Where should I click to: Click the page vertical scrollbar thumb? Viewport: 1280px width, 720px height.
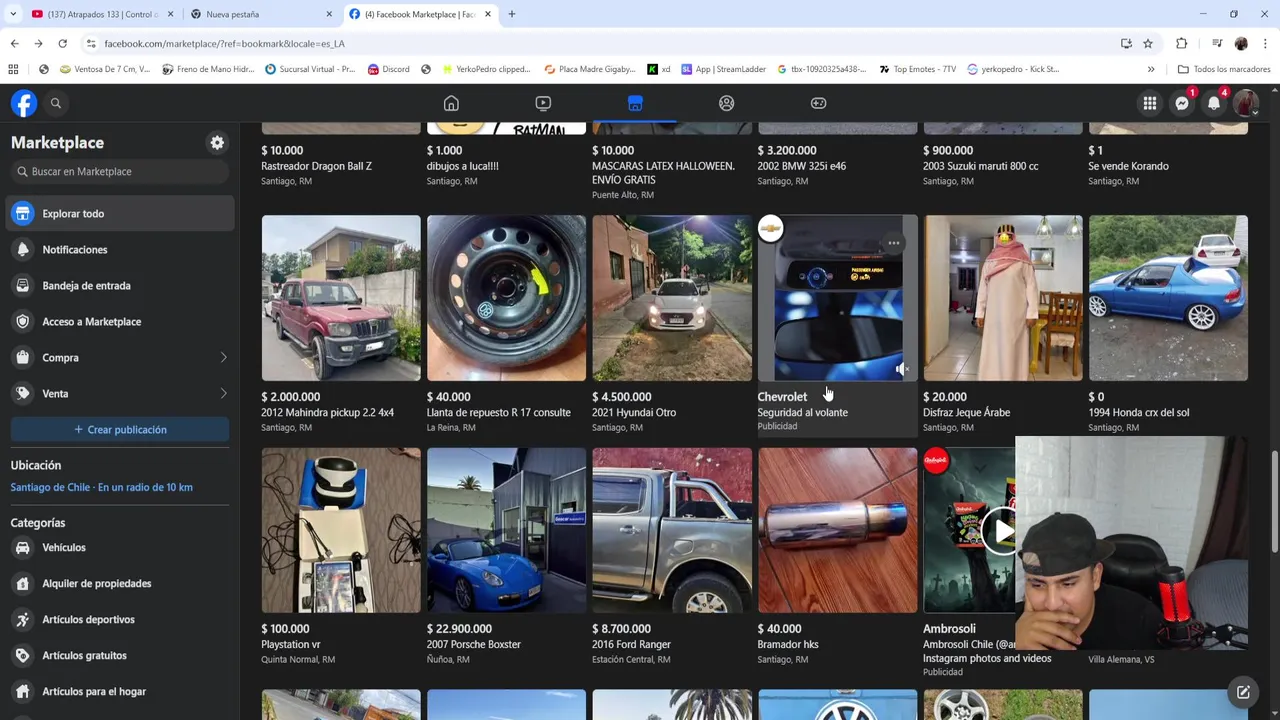pyautogui.click(x=1274, y=500)
